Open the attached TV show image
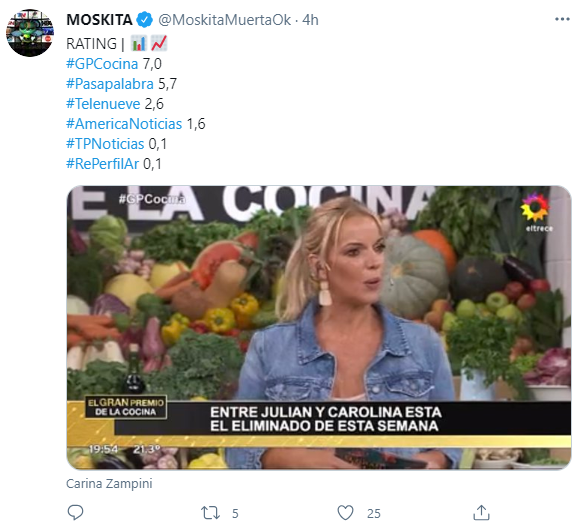 [319, 327]
